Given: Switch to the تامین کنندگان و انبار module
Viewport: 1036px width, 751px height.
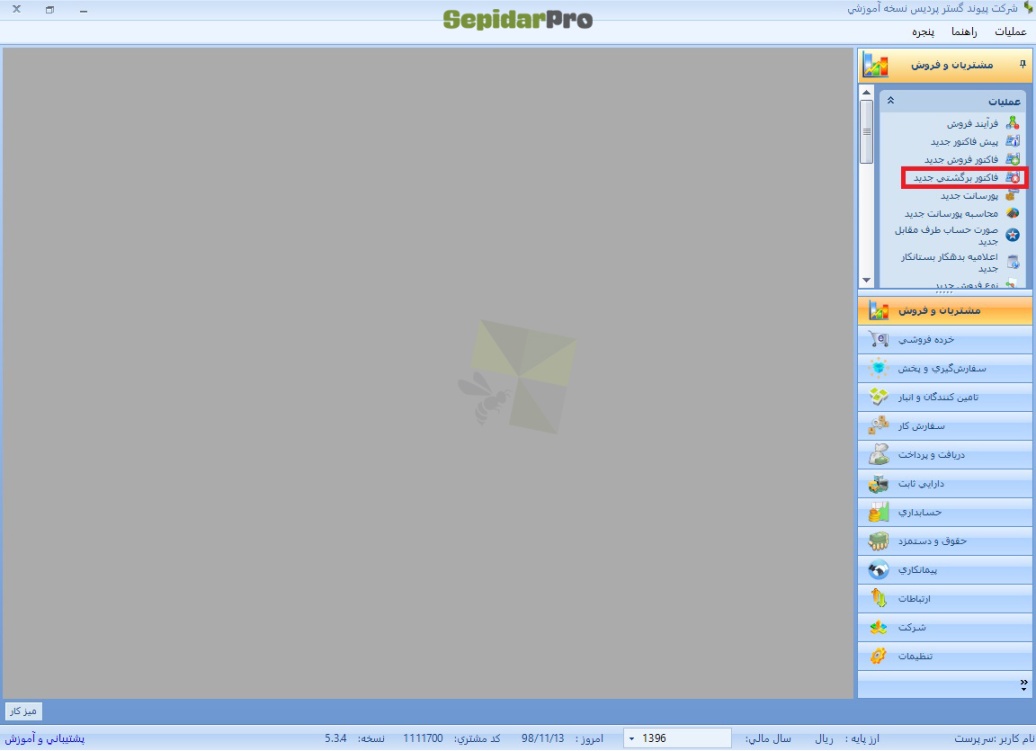Looking at the screenshot, I should click(945, 397).
